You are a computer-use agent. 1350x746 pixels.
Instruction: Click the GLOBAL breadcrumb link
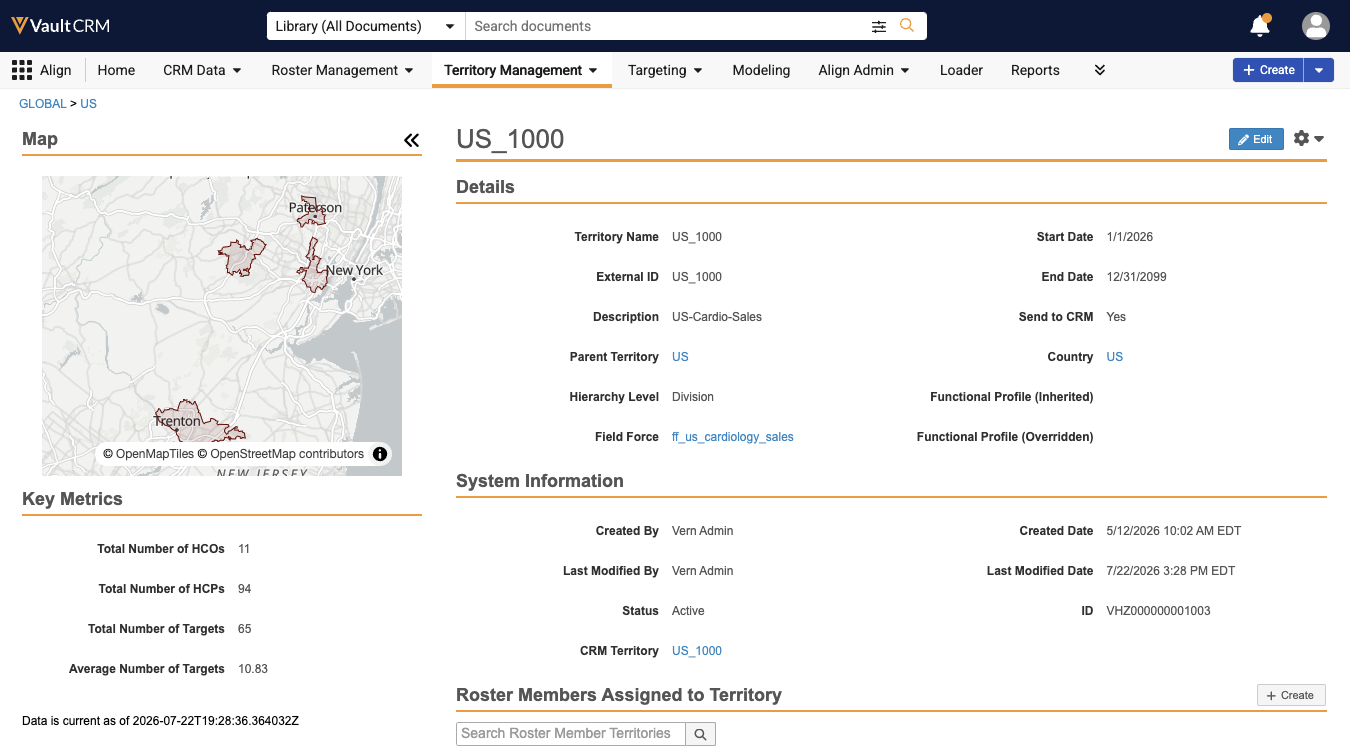43,104
